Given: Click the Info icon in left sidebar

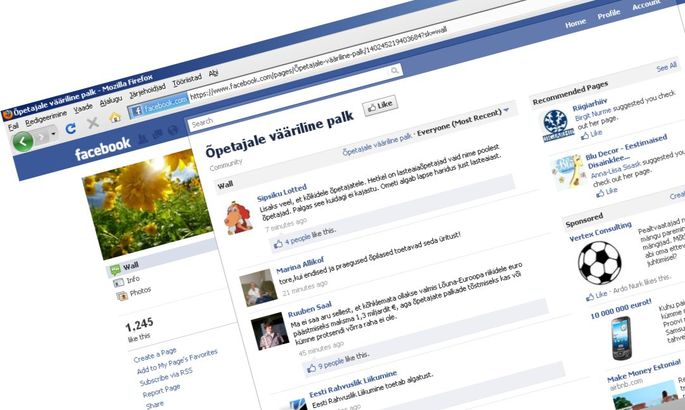Looking at the screenshot, I should click(118, 283).
